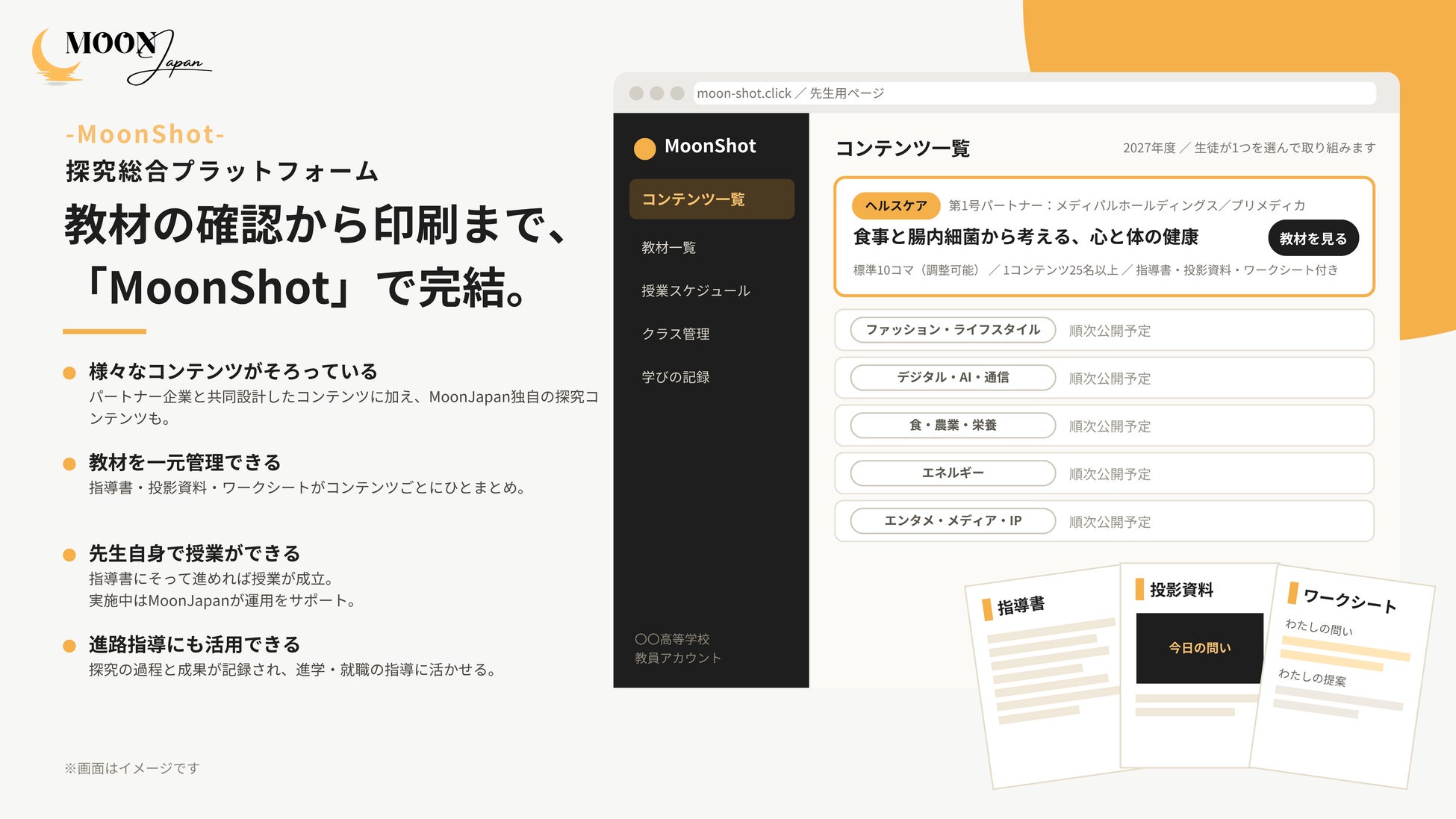Select the ファッション・ライフスタイル category pill

point(953,330)
